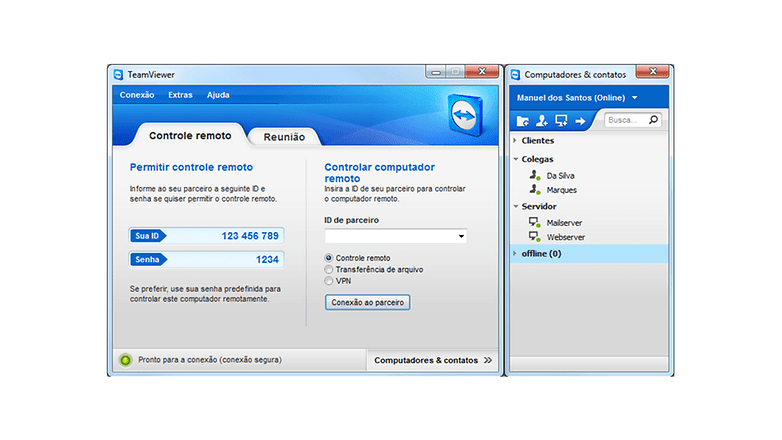Collapse the Colegas group
Screen dimensions: 782x440
[x=515, y=159]
